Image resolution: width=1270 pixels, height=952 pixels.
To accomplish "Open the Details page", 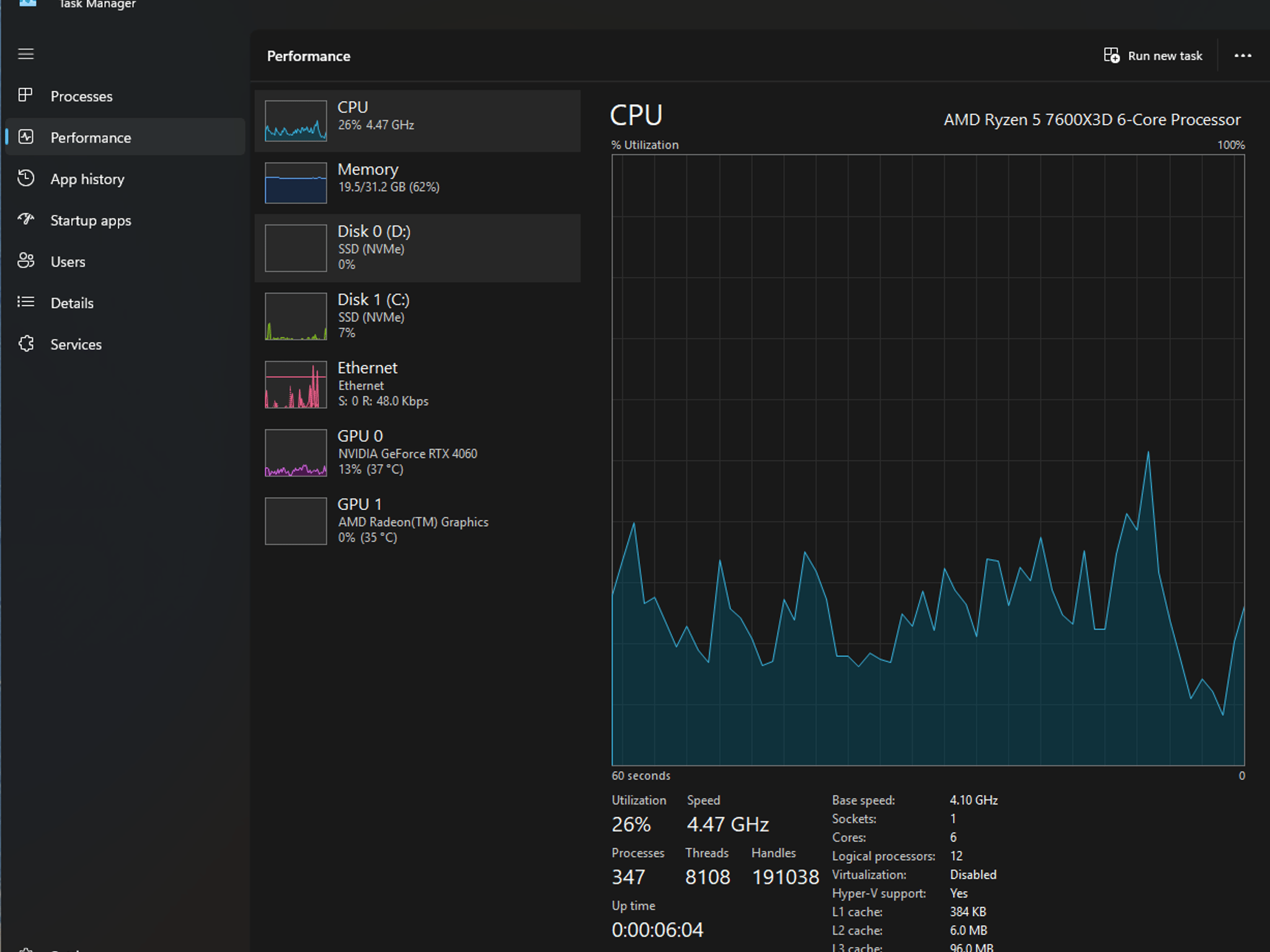I will pyautogui.click(x=125, y=303).
